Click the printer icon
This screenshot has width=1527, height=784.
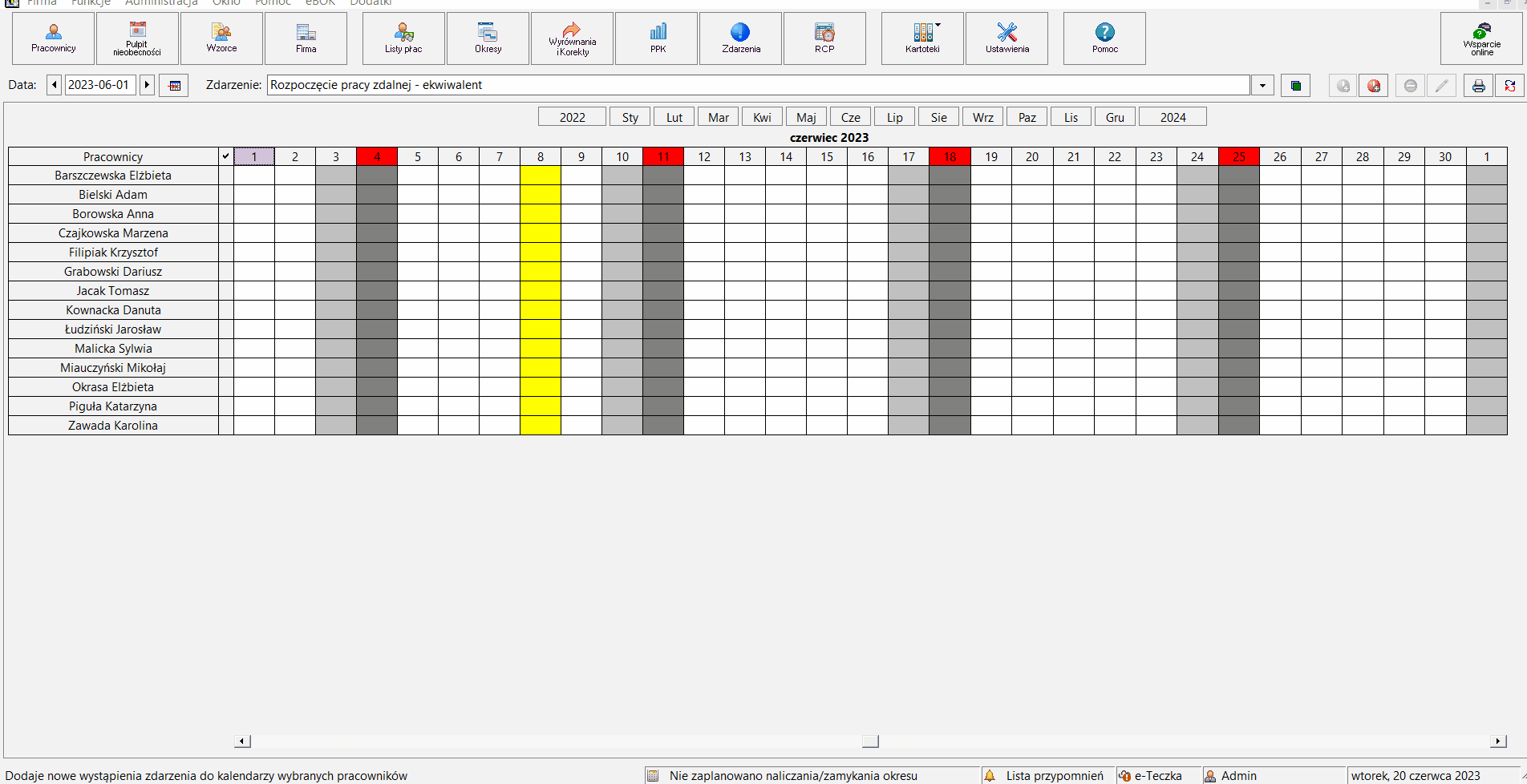click(x=1478, y=86)
